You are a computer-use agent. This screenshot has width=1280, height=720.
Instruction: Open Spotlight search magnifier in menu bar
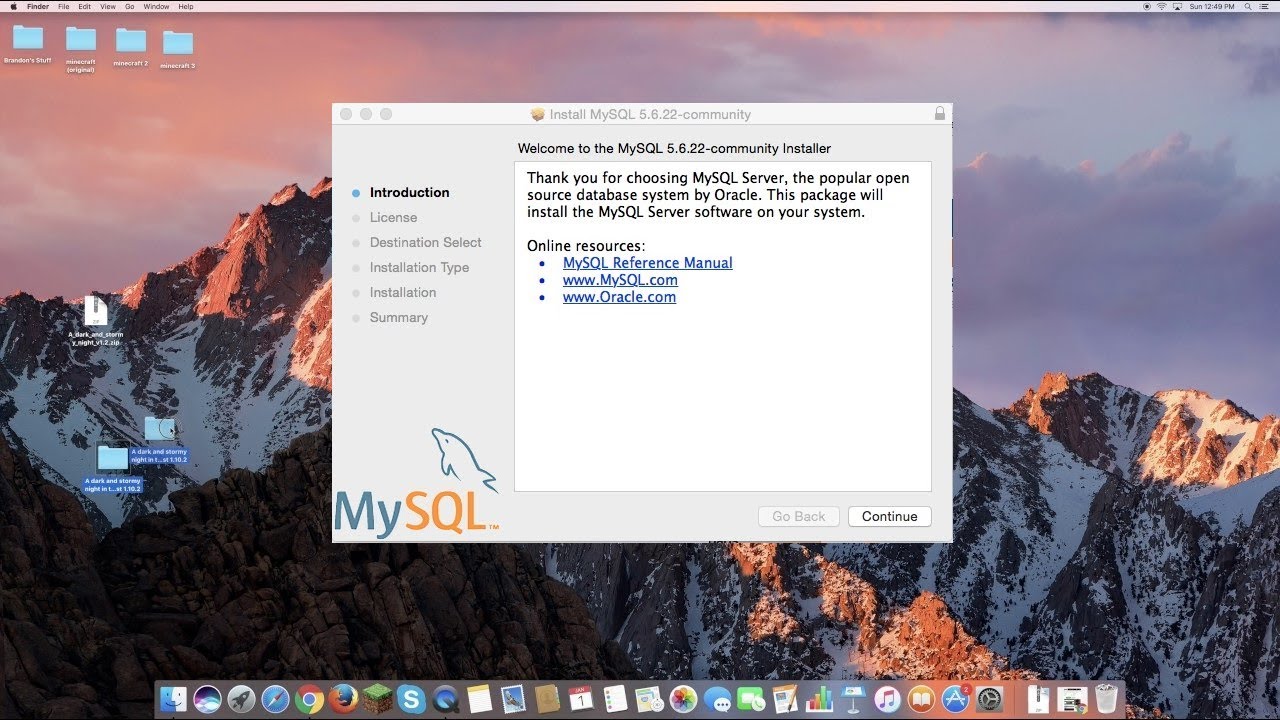(1248, 6)
